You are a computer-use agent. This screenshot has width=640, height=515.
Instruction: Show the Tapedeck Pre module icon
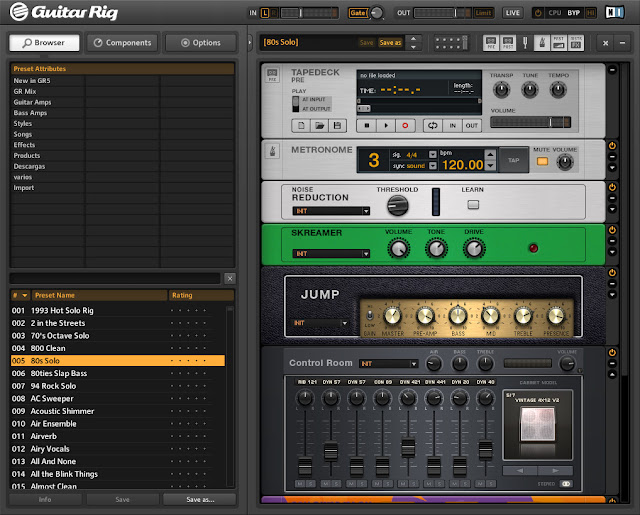coord(491,43)
